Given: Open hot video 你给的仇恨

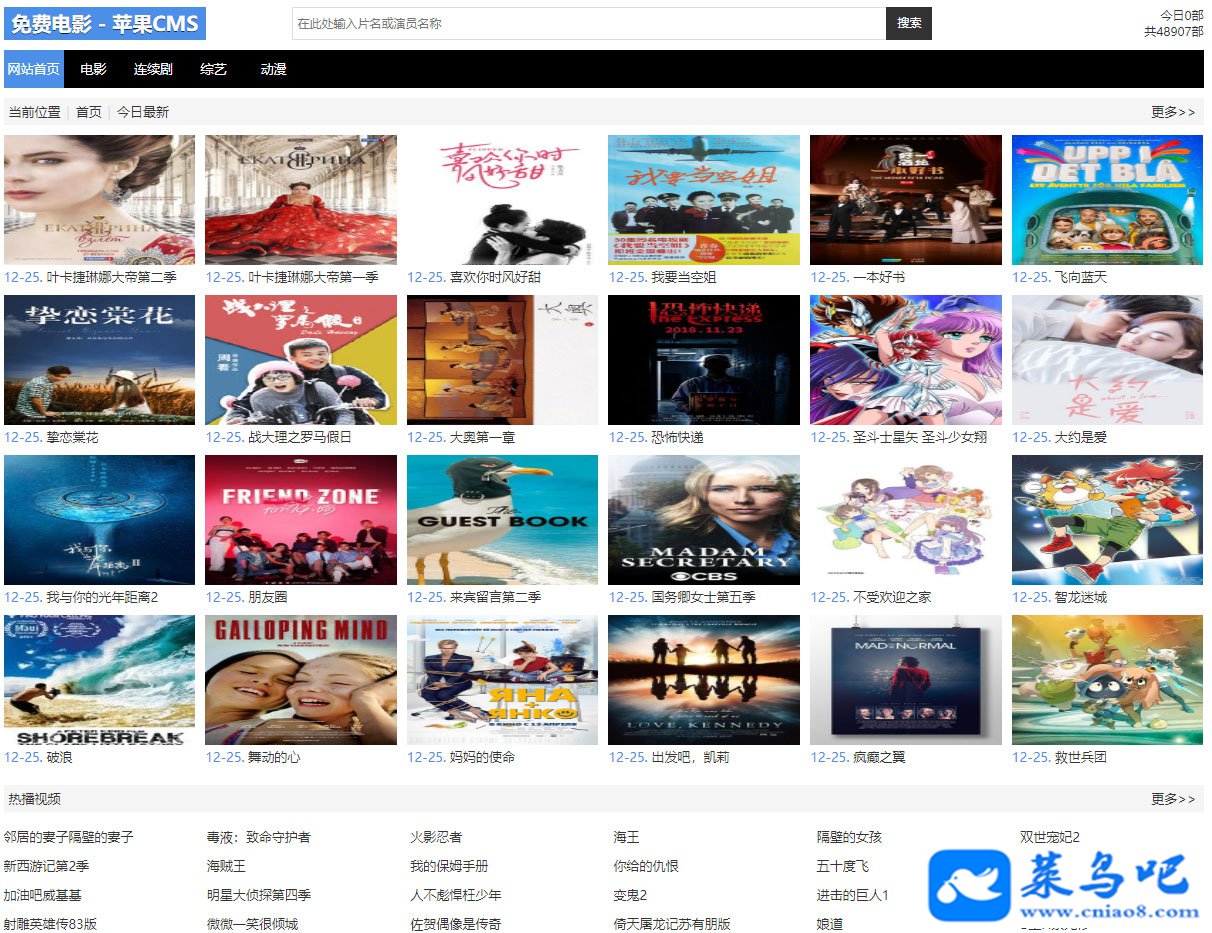Looking at the screenshot, I should [x=646, y=866].
